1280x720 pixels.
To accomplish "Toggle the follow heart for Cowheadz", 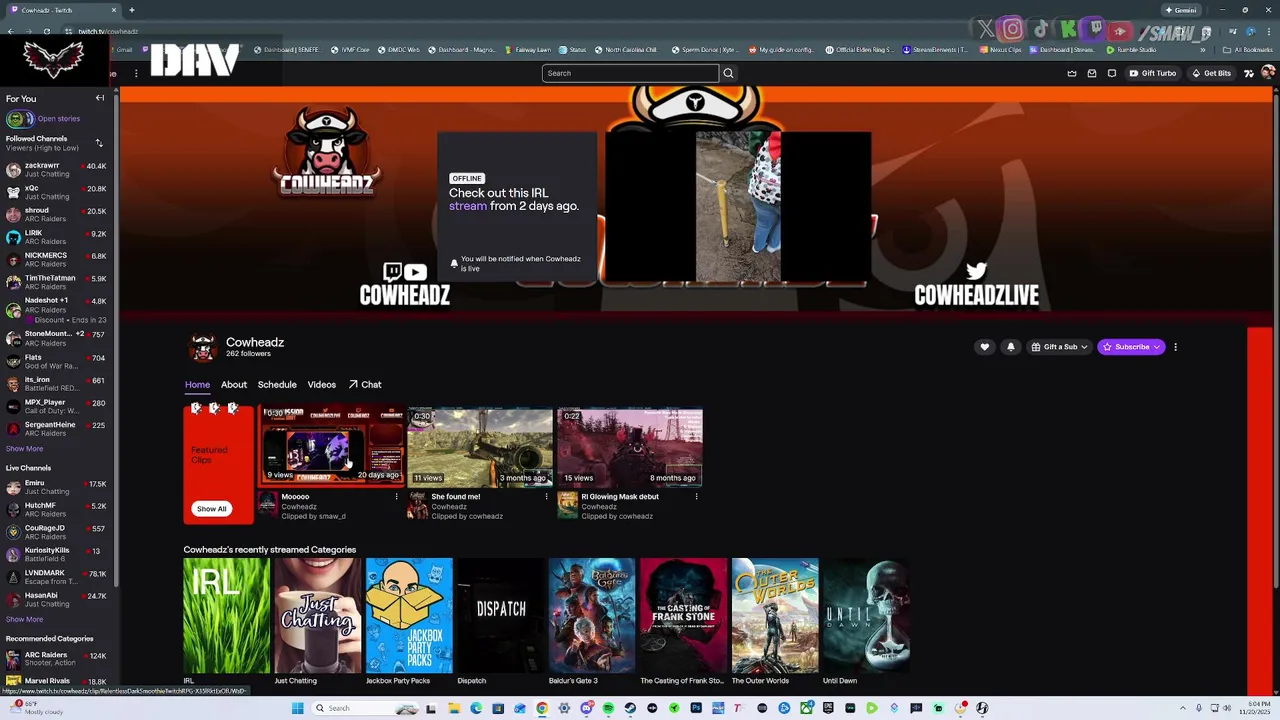I will 984,347.
